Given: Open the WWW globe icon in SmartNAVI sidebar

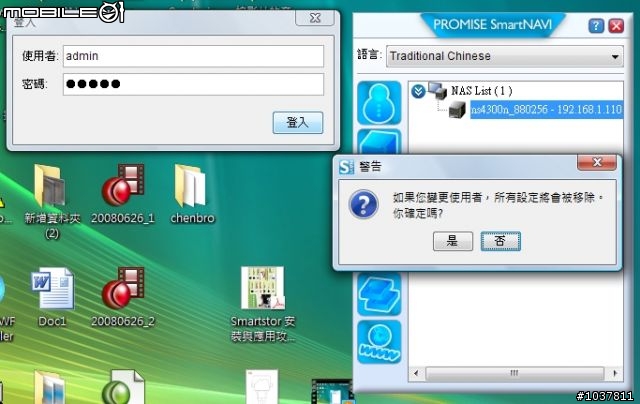Looking at the screenshot, I should pos(379,342).
